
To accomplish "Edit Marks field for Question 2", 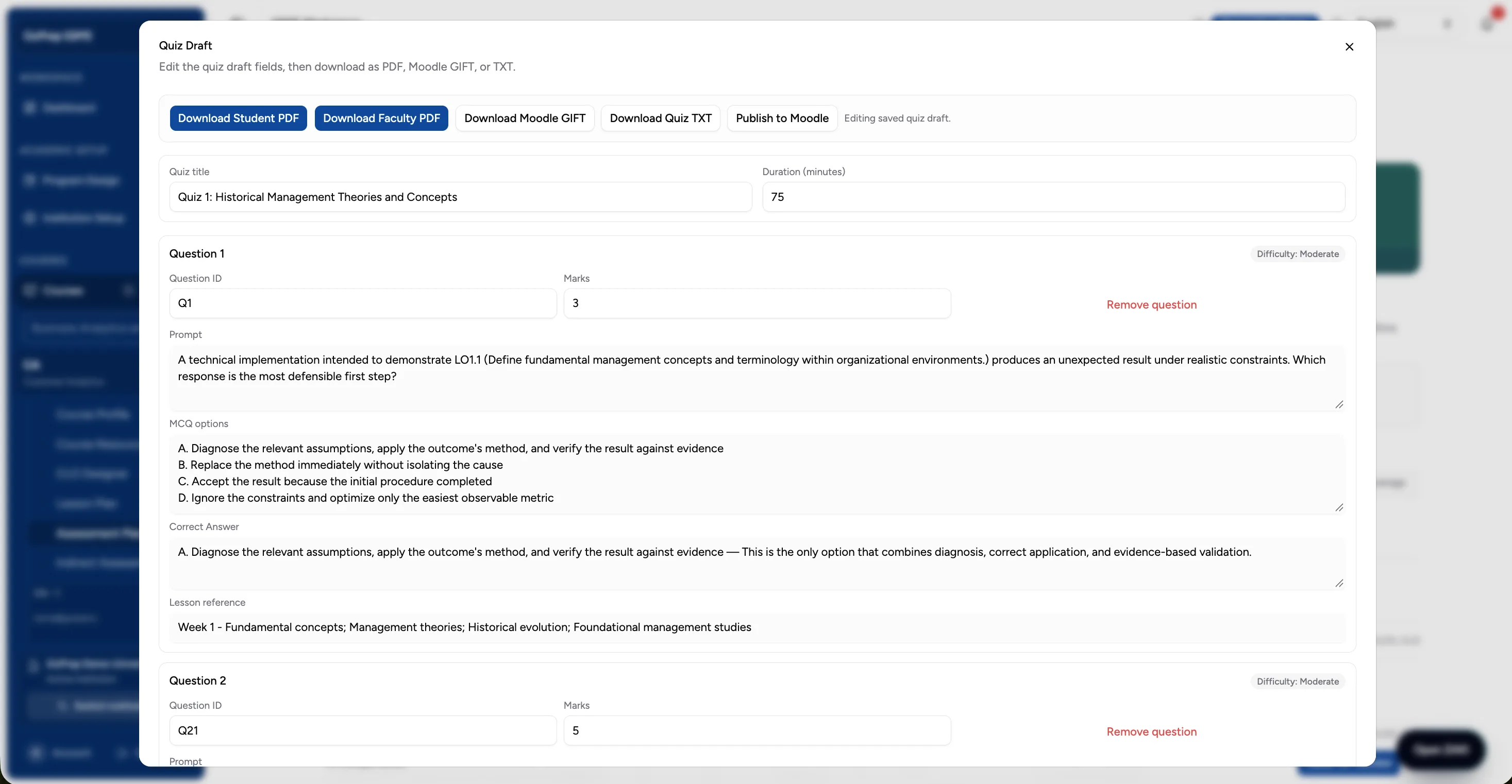I will pyautogui.click(x=757, y=730).
